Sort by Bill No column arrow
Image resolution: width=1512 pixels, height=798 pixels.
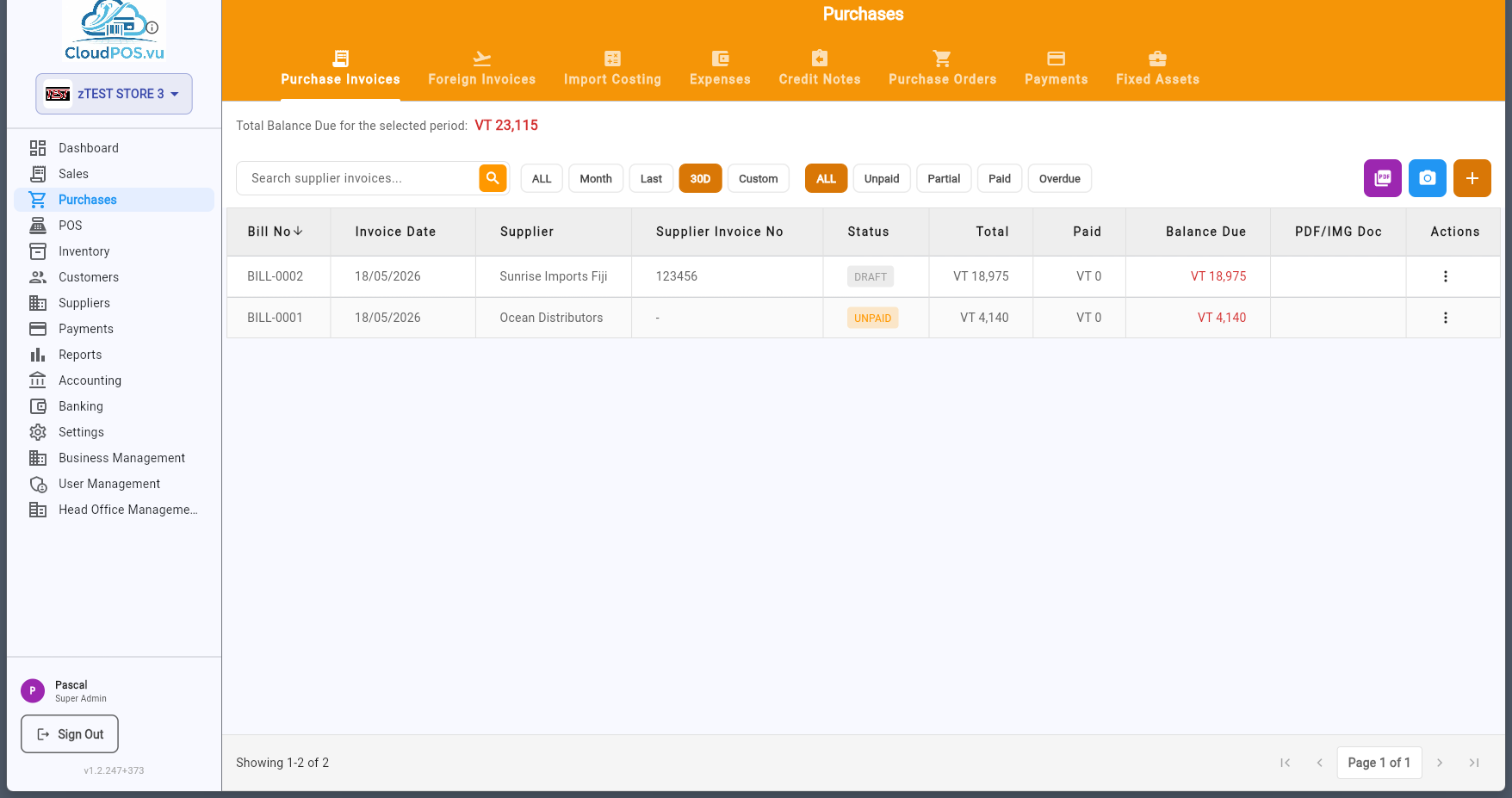(x=298, y=232)
